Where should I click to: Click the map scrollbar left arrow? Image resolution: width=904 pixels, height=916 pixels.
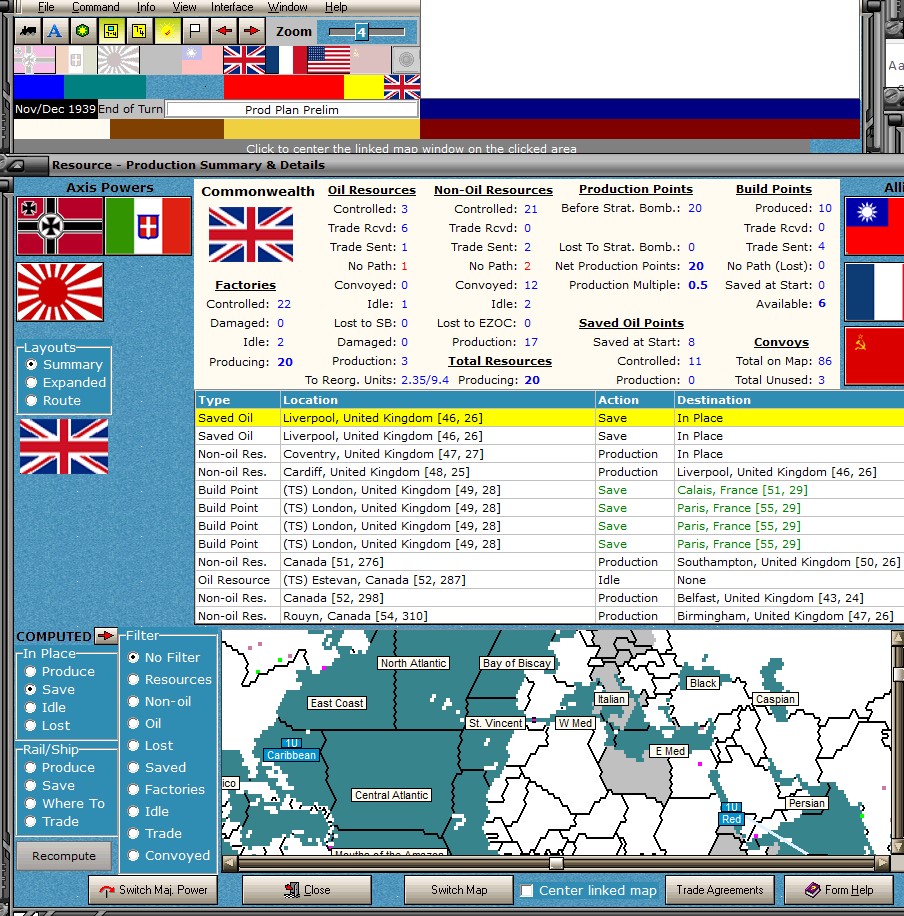[x=230, y=863]
